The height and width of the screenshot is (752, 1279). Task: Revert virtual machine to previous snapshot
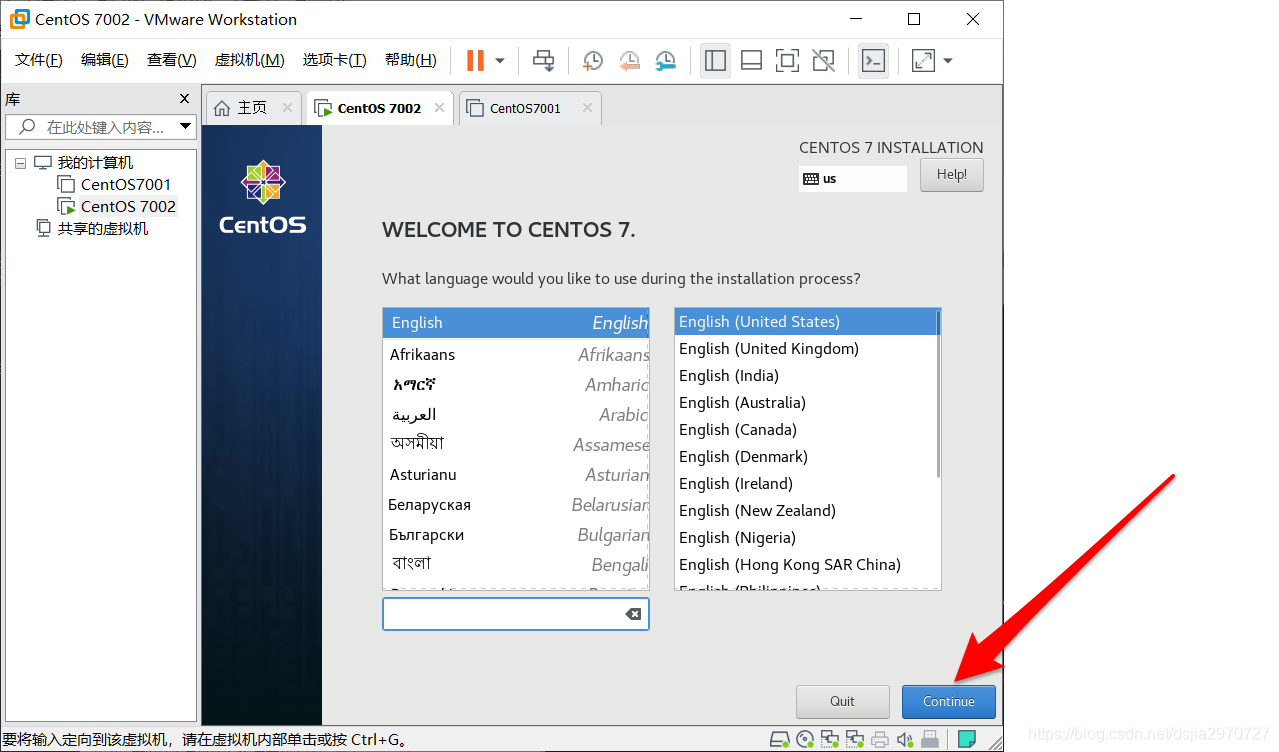tap(629, 60)
